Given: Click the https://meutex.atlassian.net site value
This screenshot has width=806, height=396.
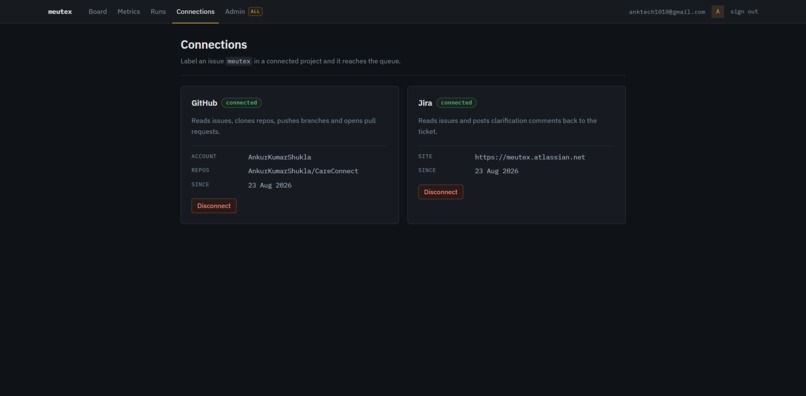Looking at the screenshot, I should [530, 157].
